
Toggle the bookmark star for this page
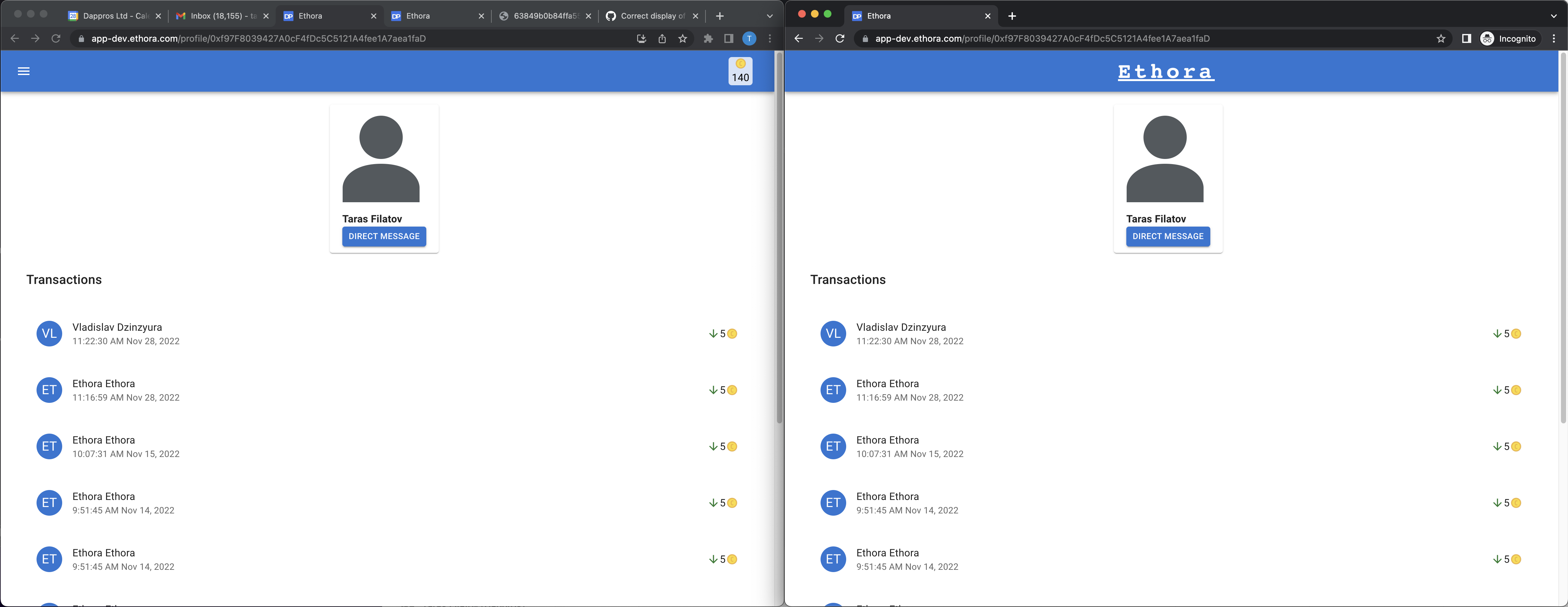click(x=682, y=38)
